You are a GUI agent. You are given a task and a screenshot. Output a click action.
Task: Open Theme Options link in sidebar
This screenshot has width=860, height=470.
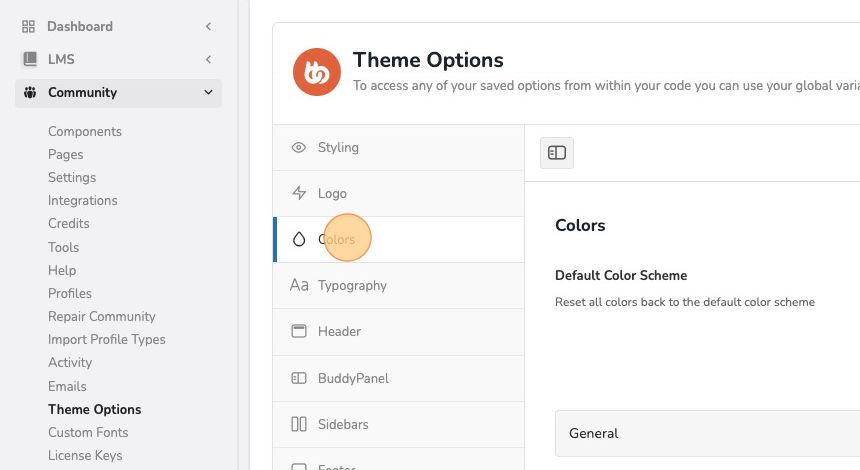pyautogui.click(x=94, y=409)
